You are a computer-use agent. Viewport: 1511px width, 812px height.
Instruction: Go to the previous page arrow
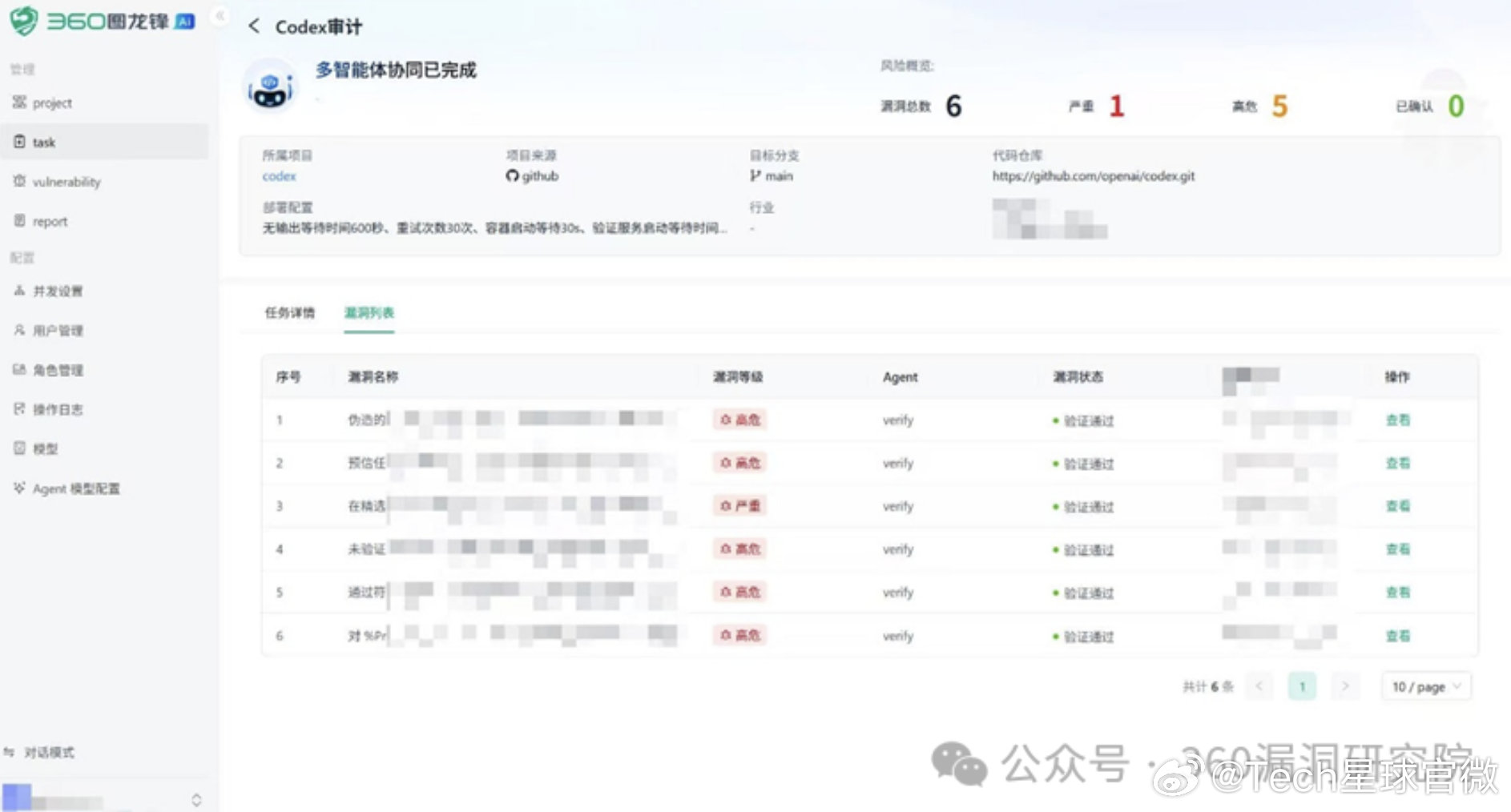[1259, 686]
